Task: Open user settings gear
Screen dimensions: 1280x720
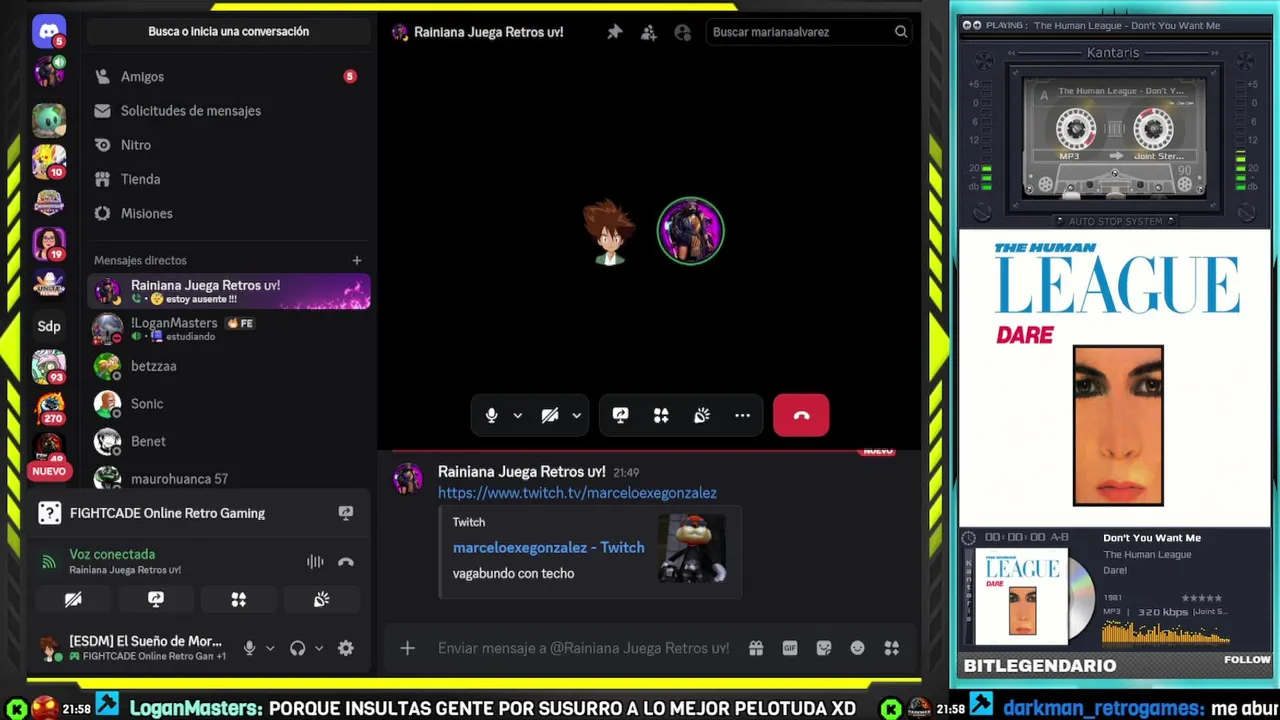Action: pos(346,648)
